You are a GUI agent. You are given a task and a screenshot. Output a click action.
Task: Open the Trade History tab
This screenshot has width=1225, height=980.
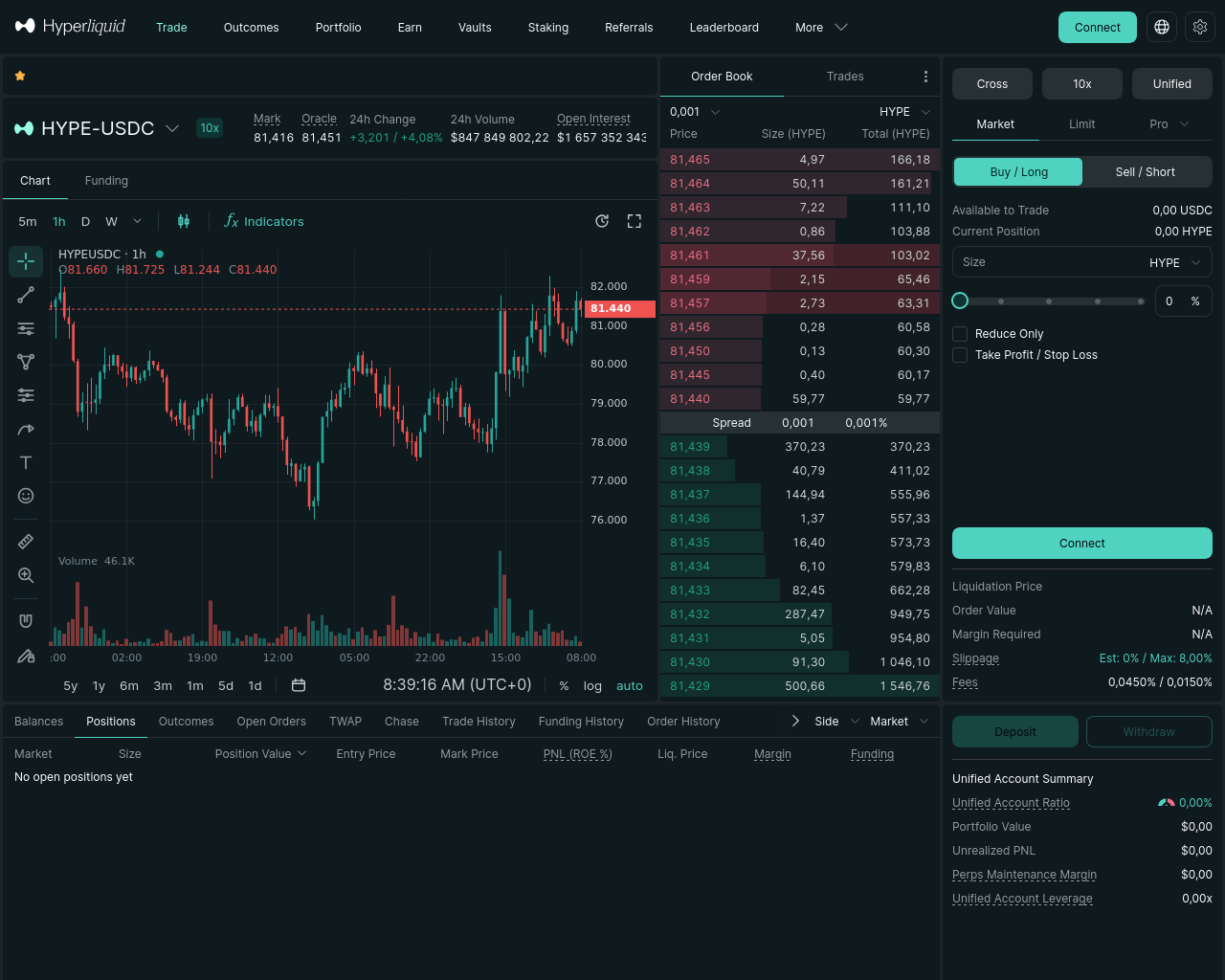pos(479,722)
